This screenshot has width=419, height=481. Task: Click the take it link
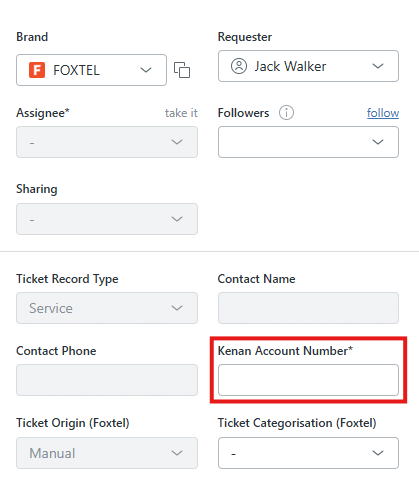(x=181, y=113)
